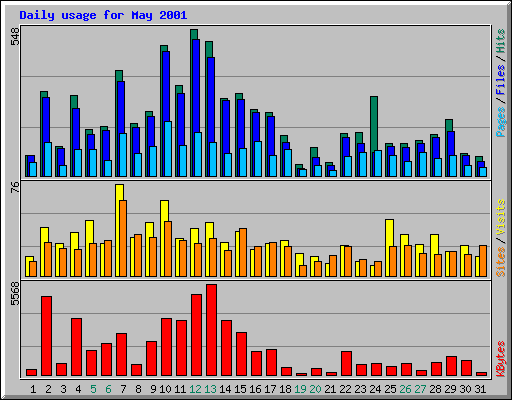The height and width of the screenshot is (400, 512).
Task: Click green day 5 label
Action: 93,389
